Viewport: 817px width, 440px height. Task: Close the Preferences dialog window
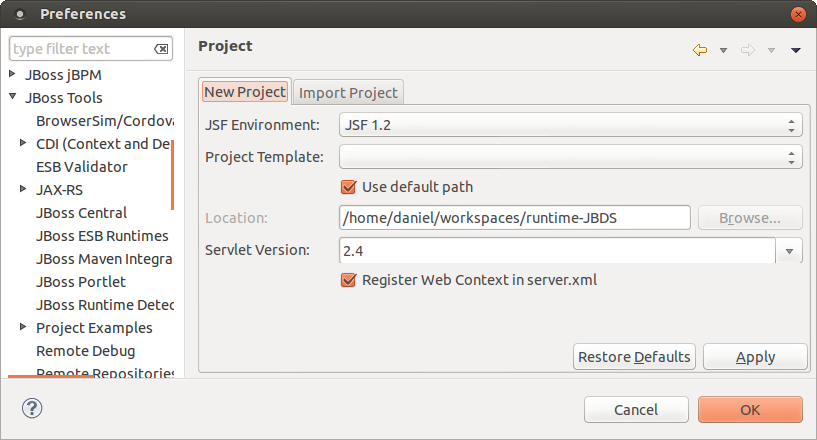[797, 14]
